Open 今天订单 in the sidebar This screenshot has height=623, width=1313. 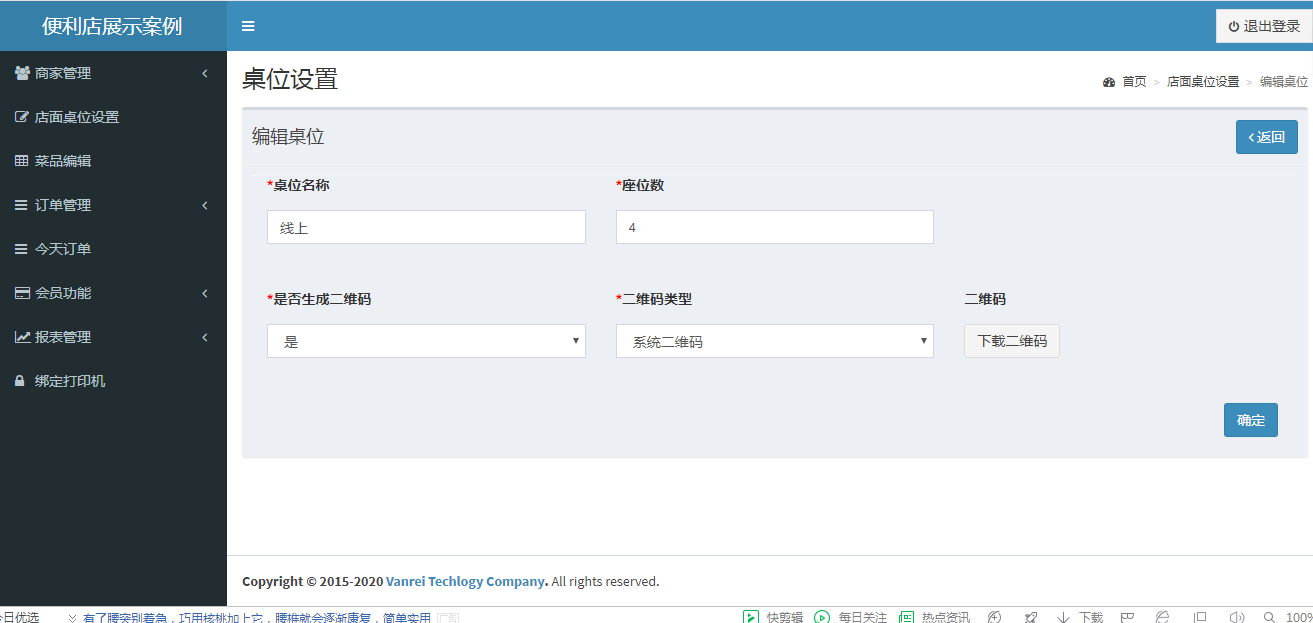pos(113,249)
